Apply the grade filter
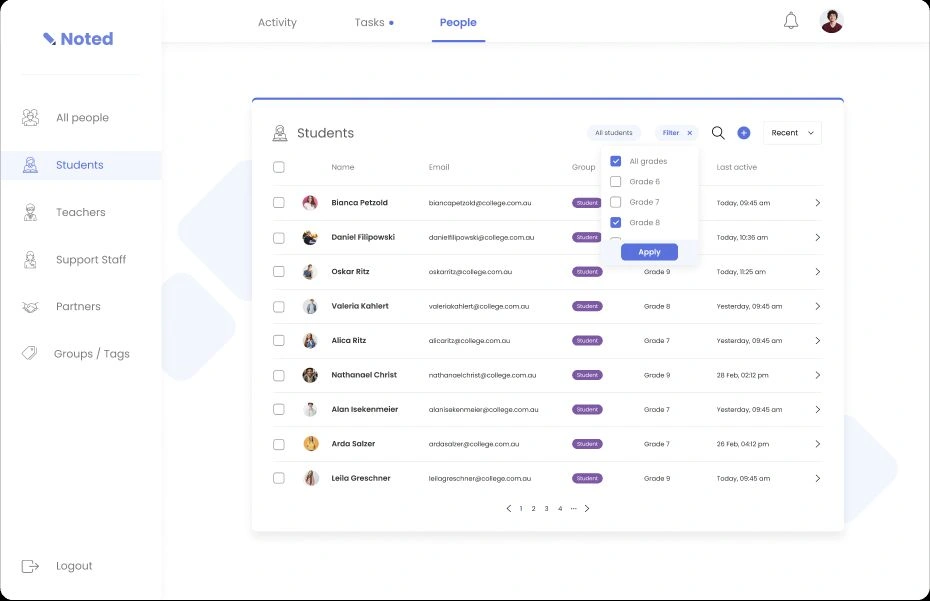Screen dimensions: 930x601 click(x=649, y=252)
